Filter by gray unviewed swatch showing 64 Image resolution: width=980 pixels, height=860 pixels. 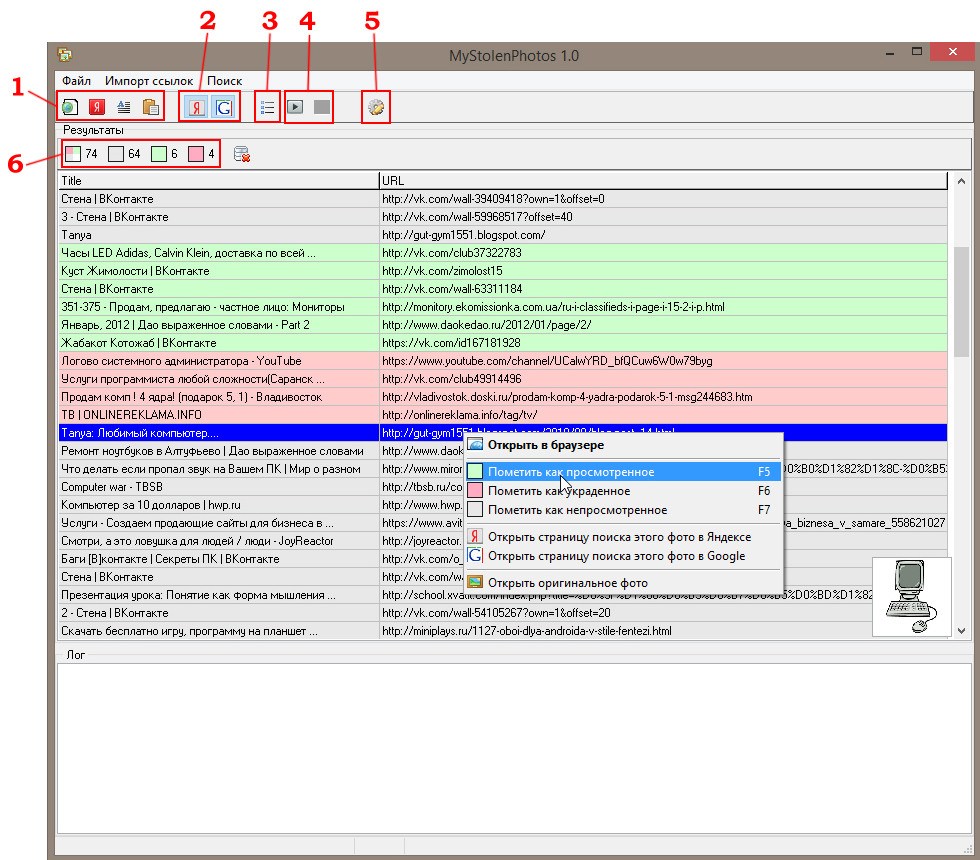pos(117,154)
